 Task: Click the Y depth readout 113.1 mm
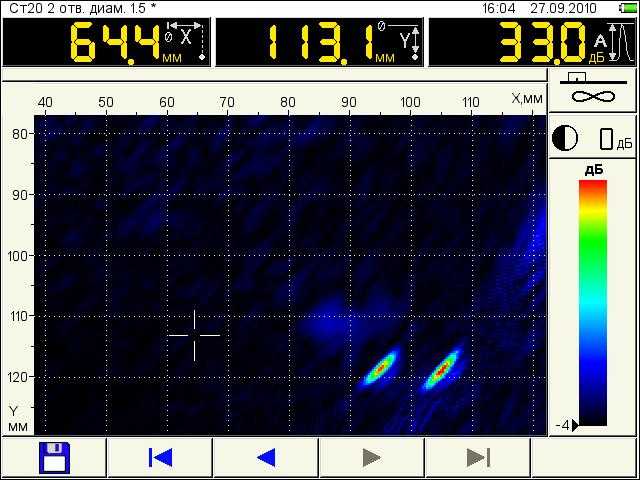(321, 42)
